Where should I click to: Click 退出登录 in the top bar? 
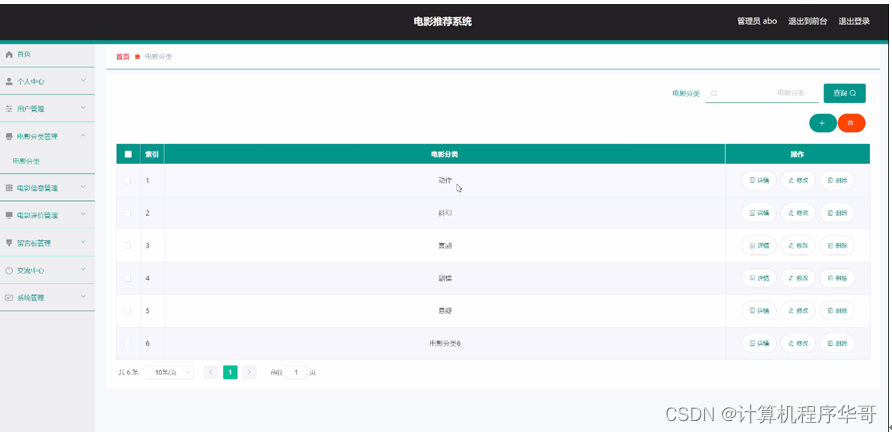click(x=854, y=22)
